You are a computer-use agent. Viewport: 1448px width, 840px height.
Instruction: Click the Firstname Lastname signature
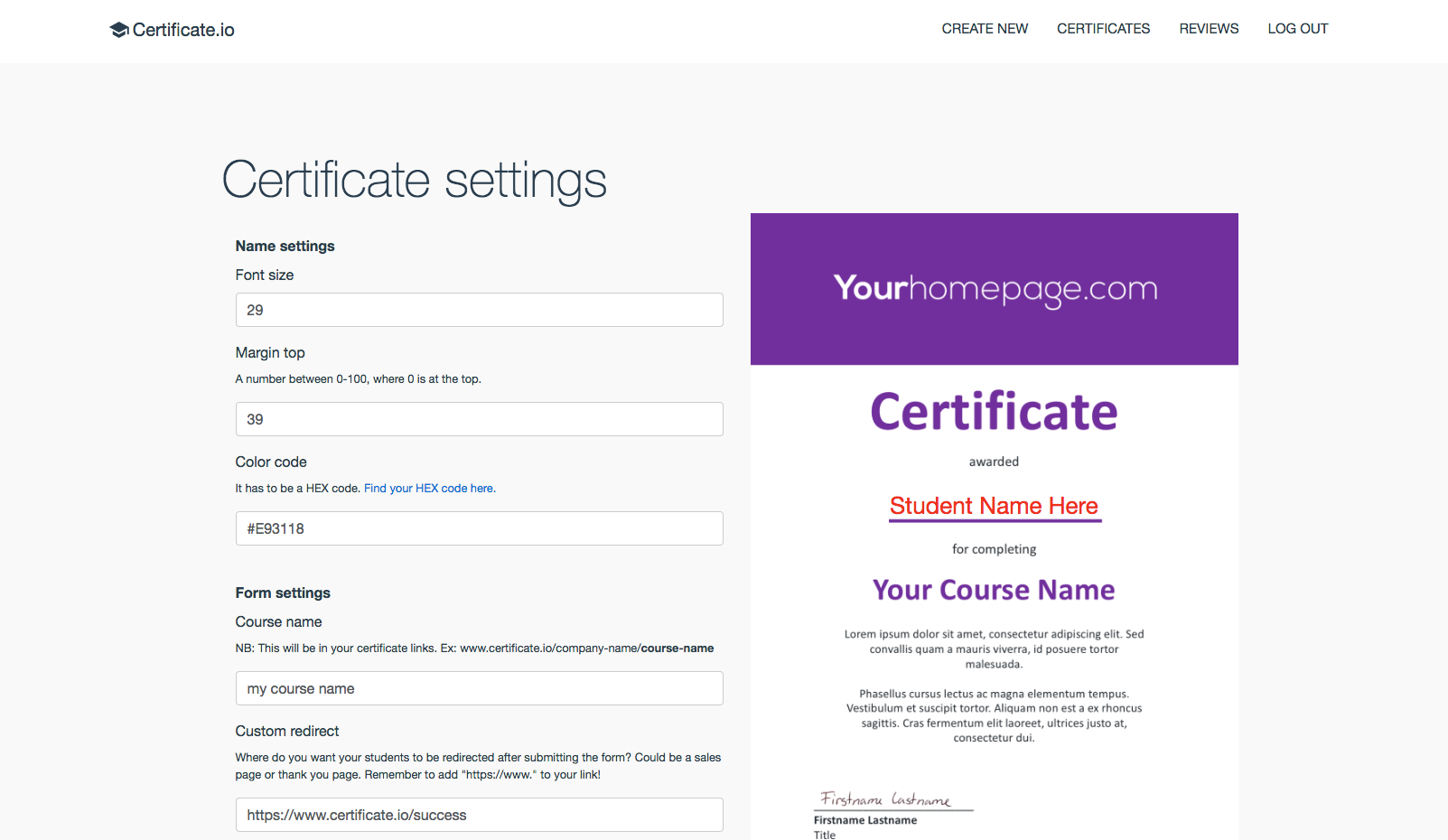pos(886,798)
